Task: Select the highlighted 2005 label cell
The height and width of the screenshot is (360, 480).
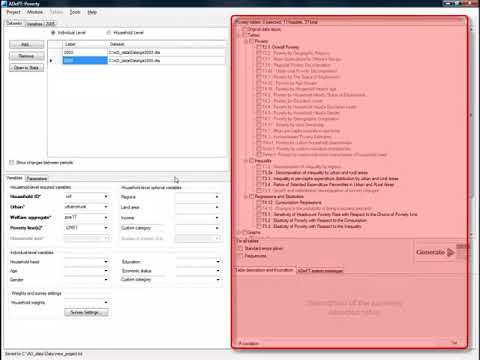Action: pyautogui.click(x=85, y=60)
